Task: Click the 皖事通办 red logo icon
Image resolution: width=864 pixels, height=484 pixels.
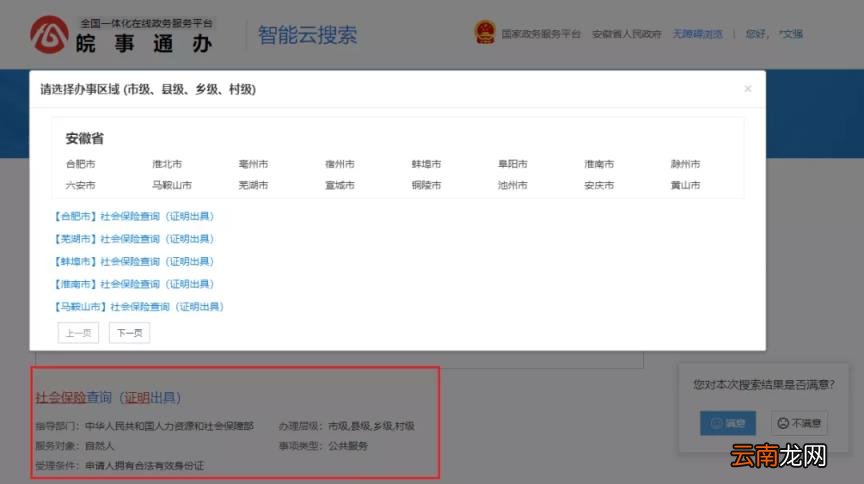Action: (49, 35)
